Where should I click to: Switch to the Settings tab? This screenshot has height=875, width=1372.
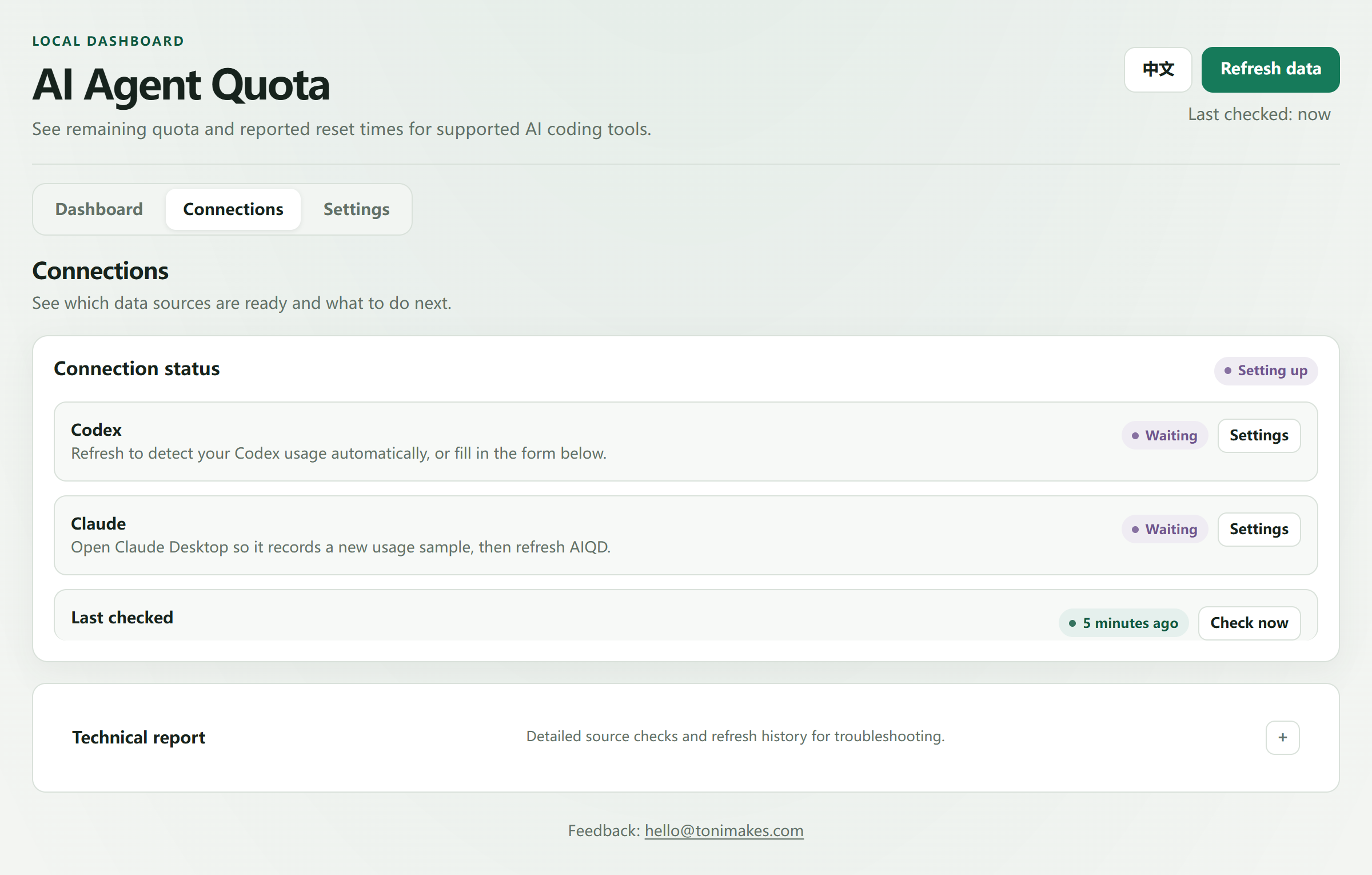coord(356,209)
